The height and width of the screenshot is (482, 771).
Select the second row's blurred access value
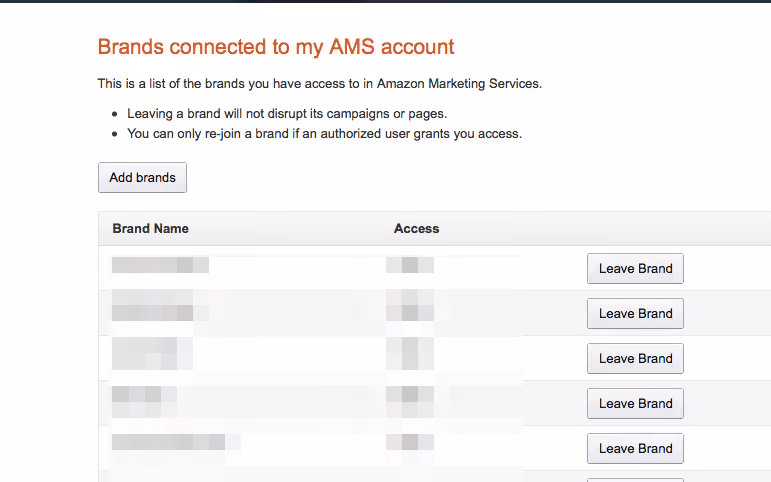(410, 305)
